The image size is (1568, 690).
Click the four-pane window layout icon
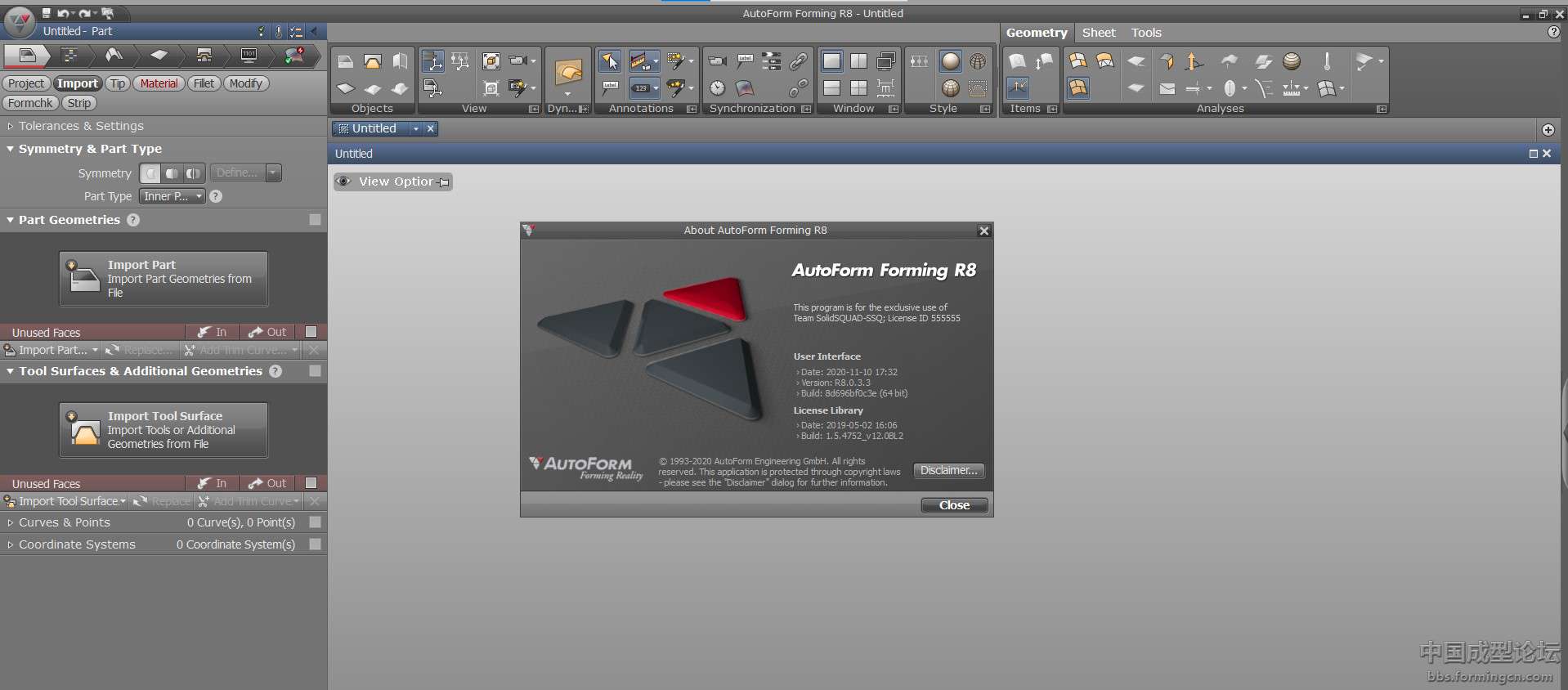pyautogui.click(x=858, y=88)
